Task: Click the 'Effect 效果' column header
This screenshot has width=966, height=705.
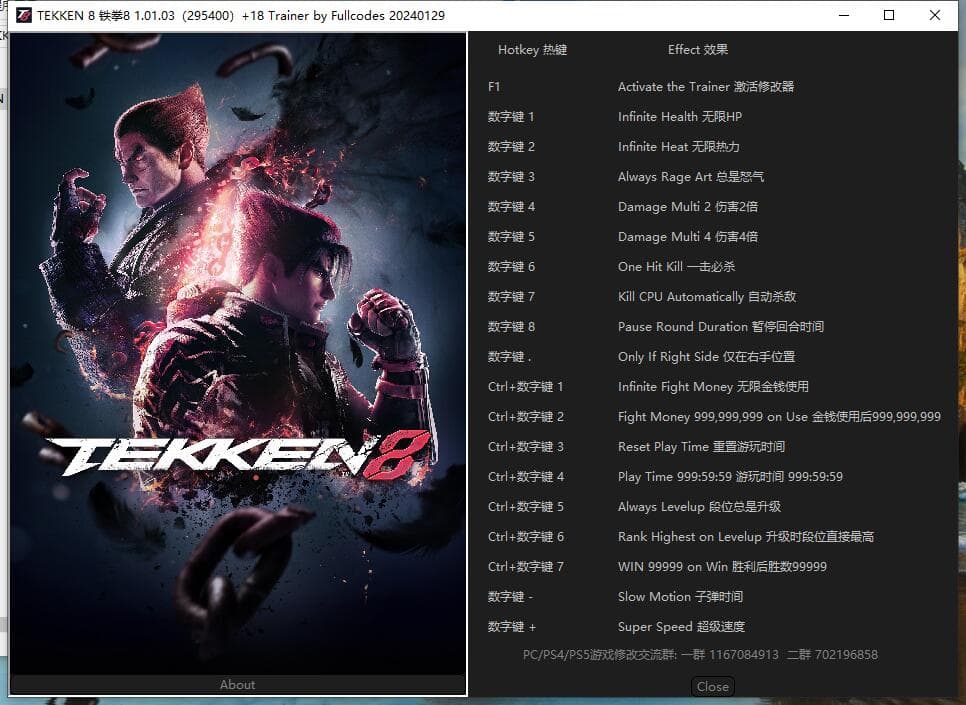Action: (698, 50)
